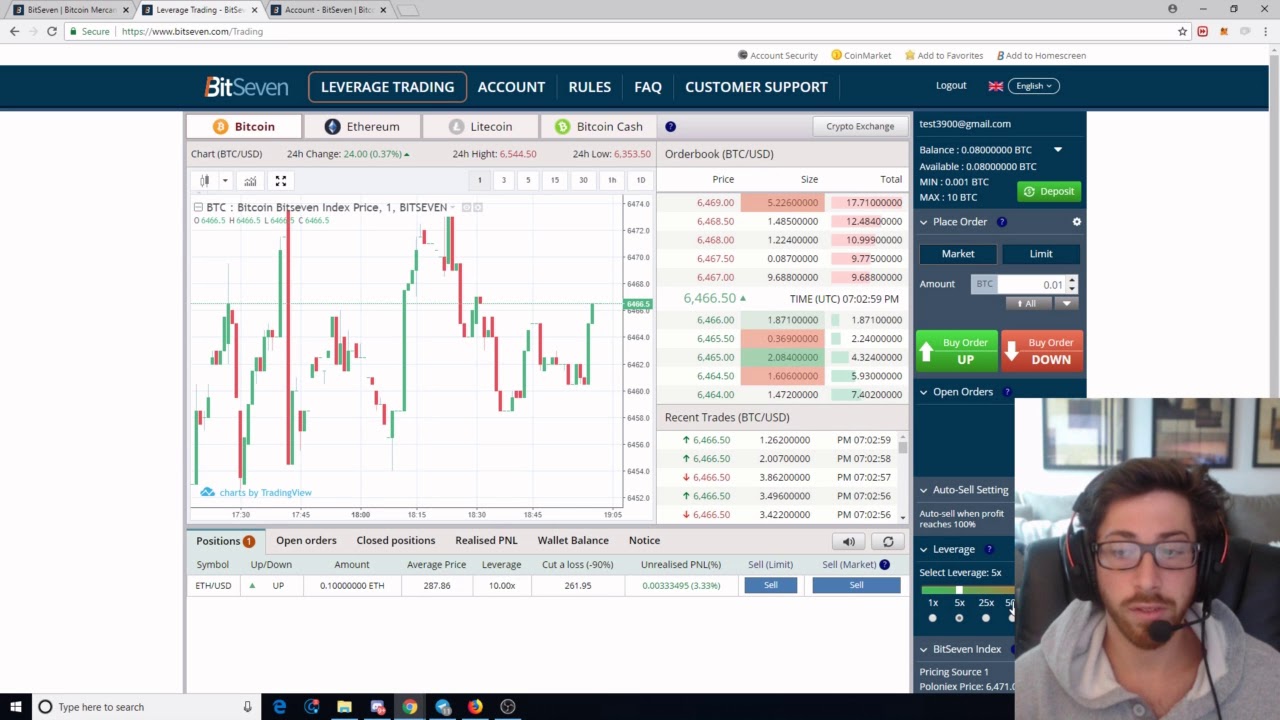Go back in the browser
Viewport: 1280px width, 720px height.
pos(14,31)
